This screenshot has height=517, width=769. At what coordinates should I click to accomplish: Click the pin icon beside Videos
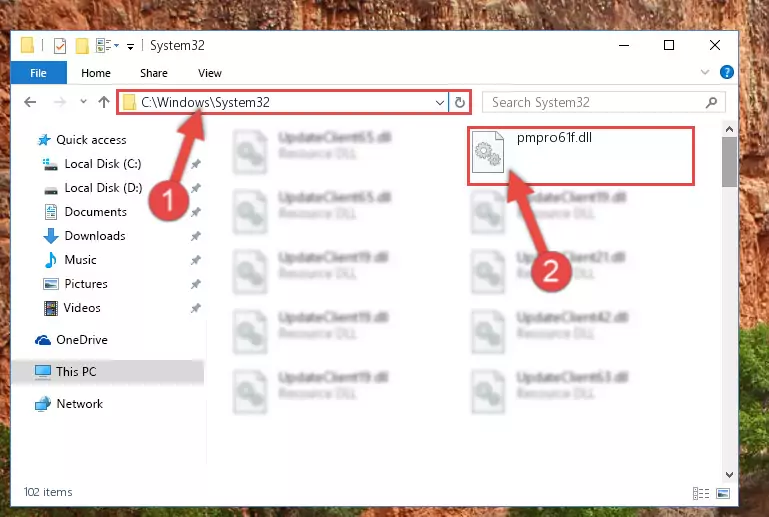pyautogui.click(x=196, y=308)
